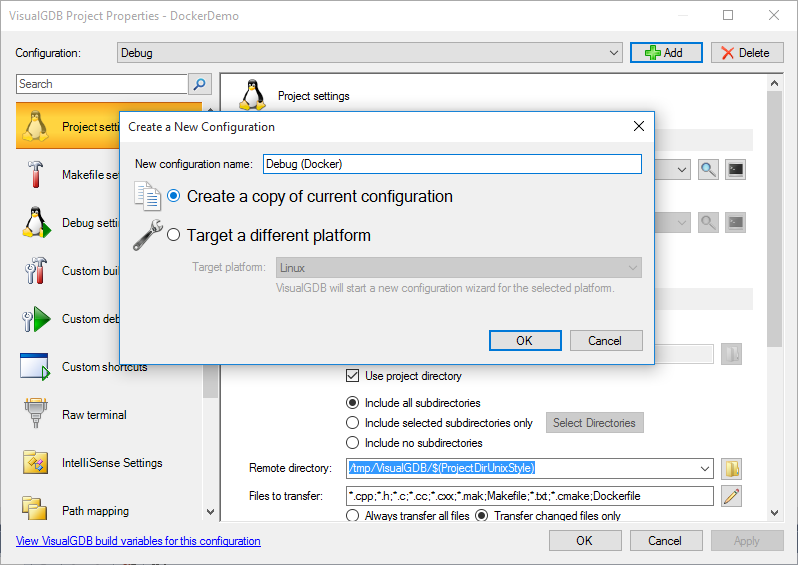The image size is (798, 565).
Task: Select Include all subdirectories
Action: tap(352, 403)
